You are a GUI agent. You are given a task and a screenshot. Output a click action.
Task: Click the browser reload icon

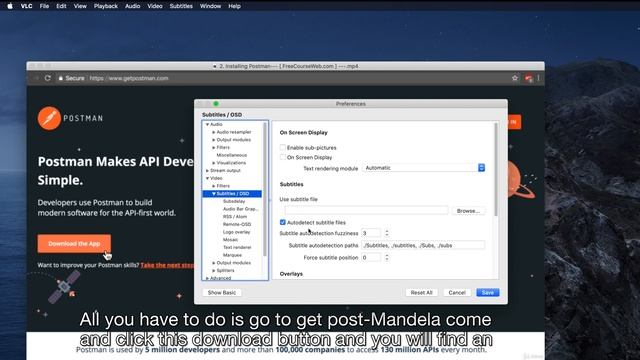(47, 78)
